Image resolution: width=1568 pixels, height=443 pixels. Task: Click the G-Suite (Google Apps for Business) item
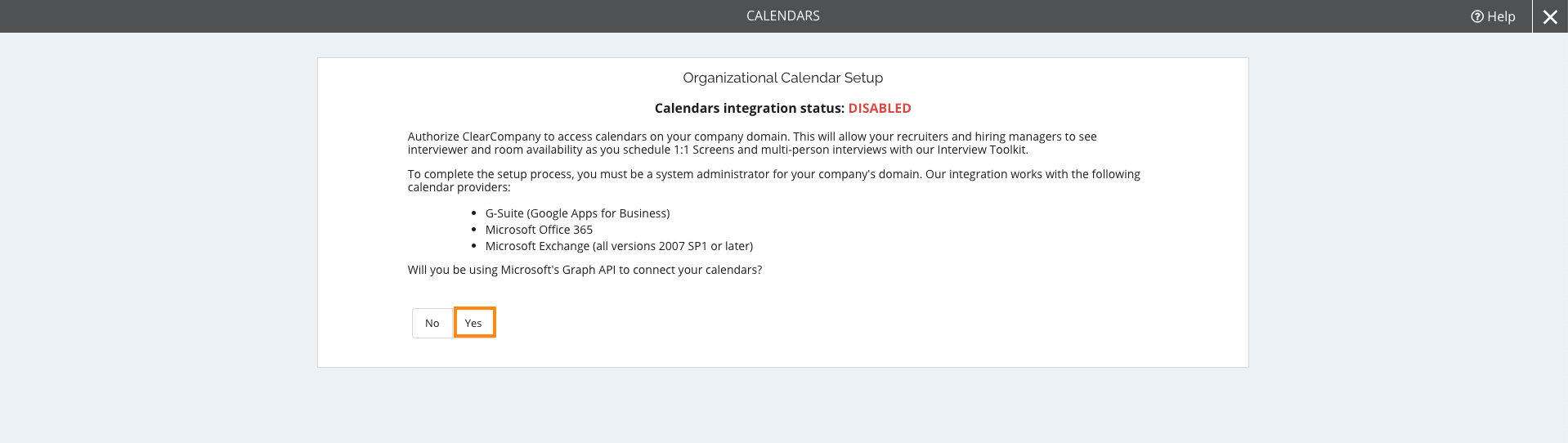tap(577, 213)
